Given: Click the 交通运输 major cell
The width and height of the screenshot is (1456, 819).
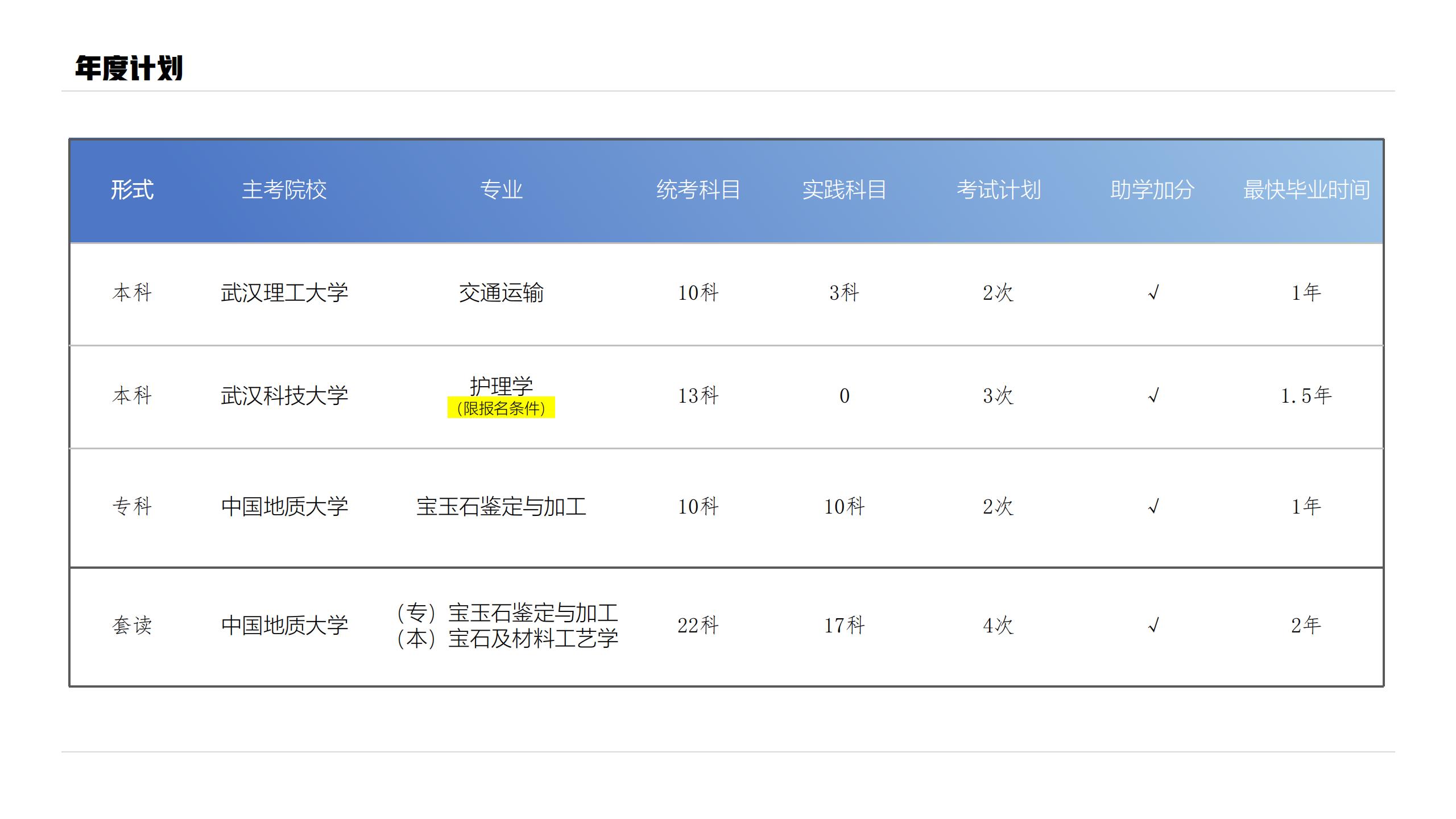Looking at the screenshot, I should point(501,293).
